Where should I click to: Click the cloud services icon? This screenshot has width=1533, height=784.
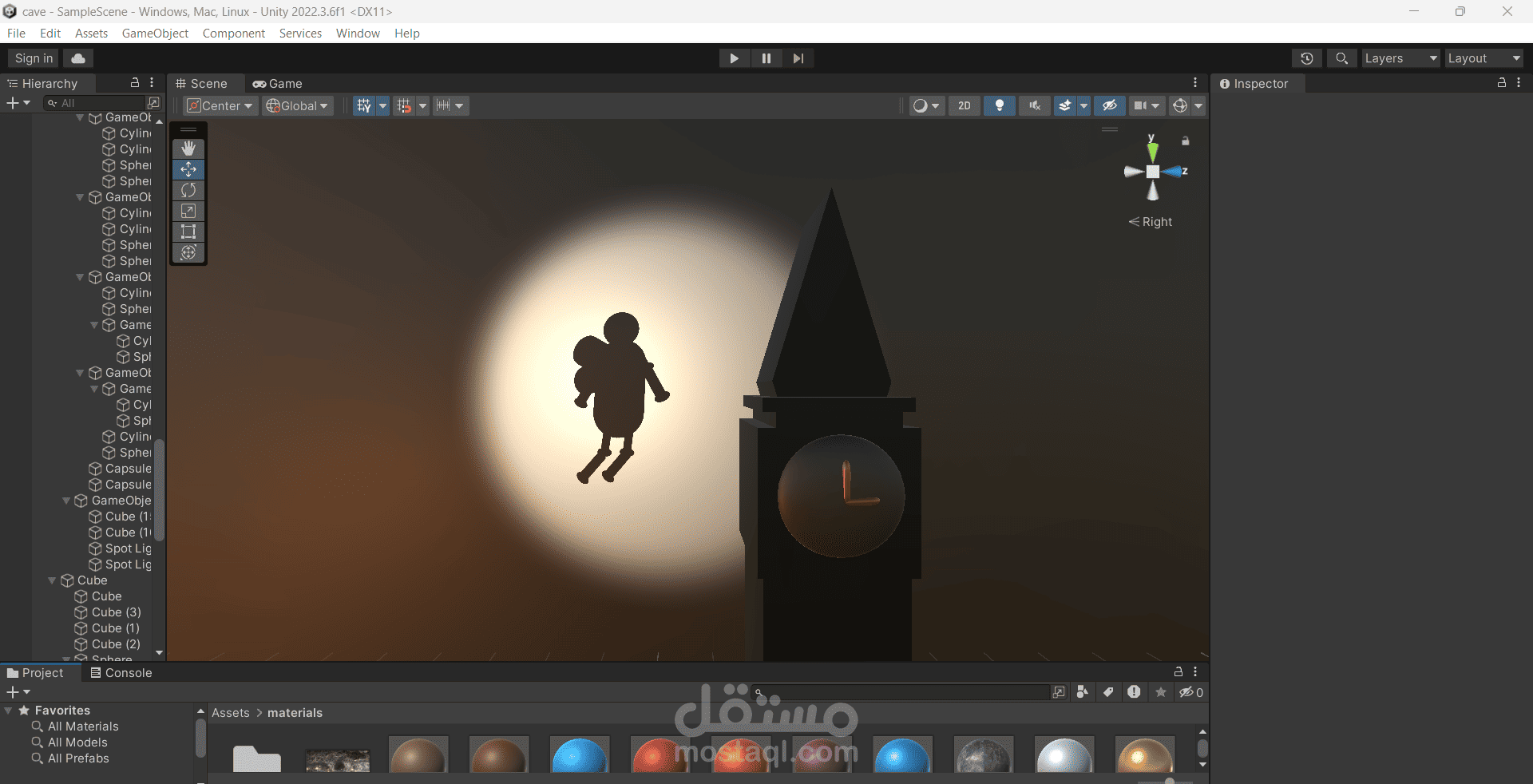tap(78, 58)
